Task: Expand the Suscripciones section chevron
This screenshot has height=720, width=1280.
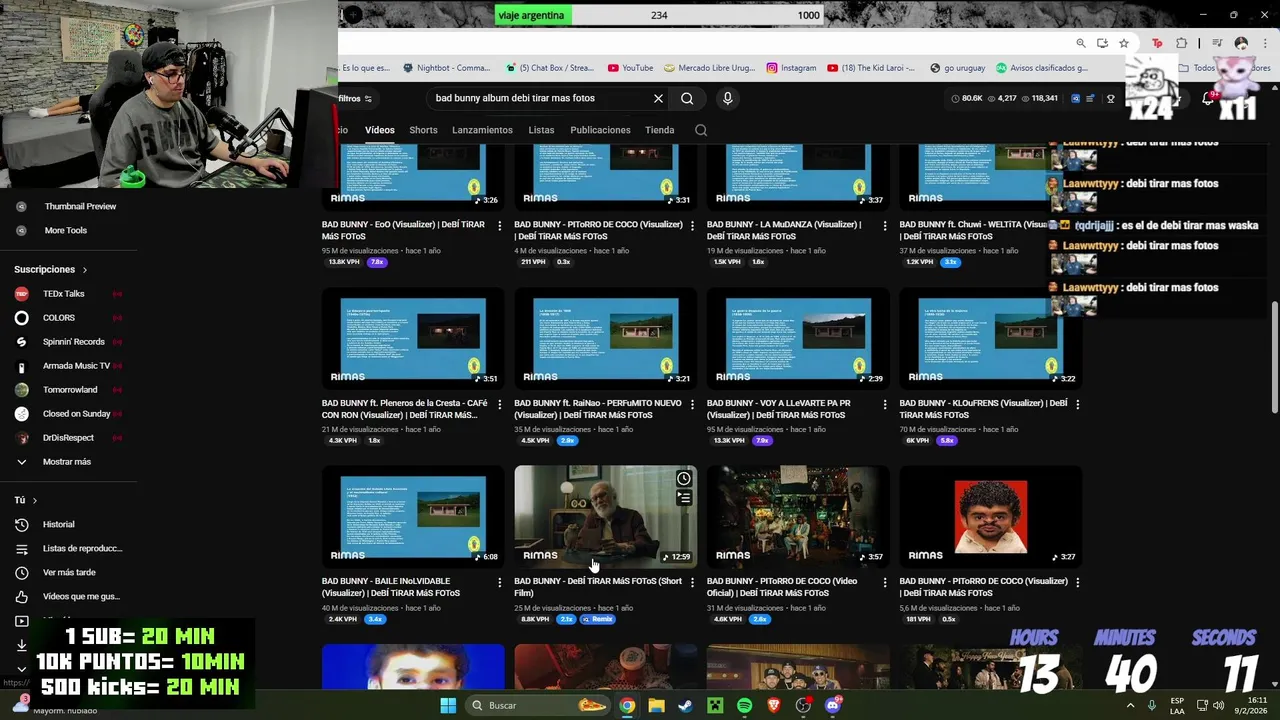Action: tap(85, 270)
